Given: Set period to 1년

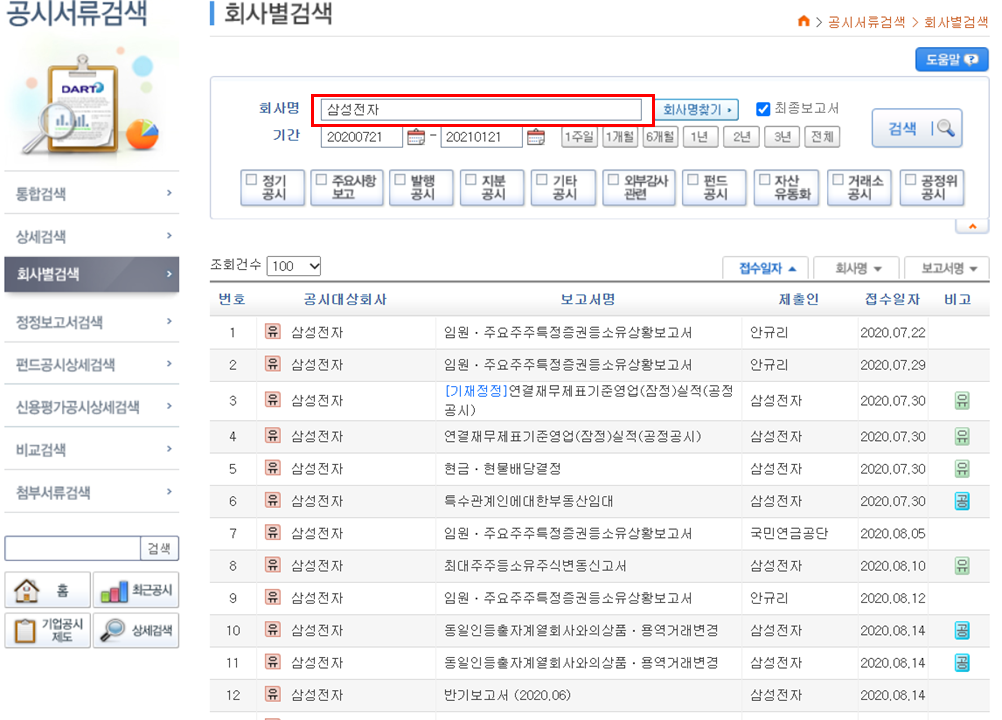Looking at the screenshot, I should [700, 137].
